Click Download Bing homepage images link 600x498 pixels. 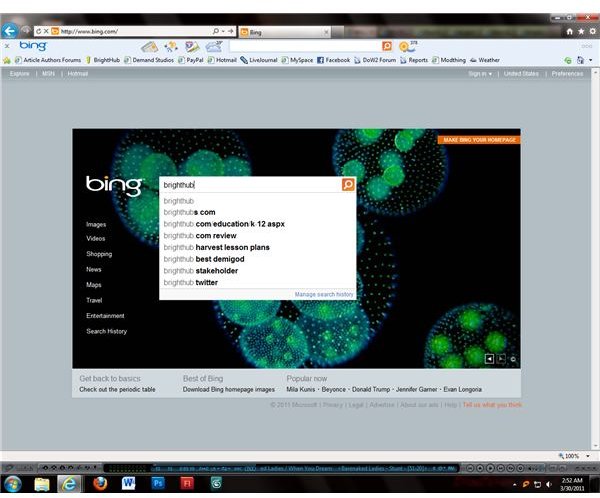click(229, 390)
